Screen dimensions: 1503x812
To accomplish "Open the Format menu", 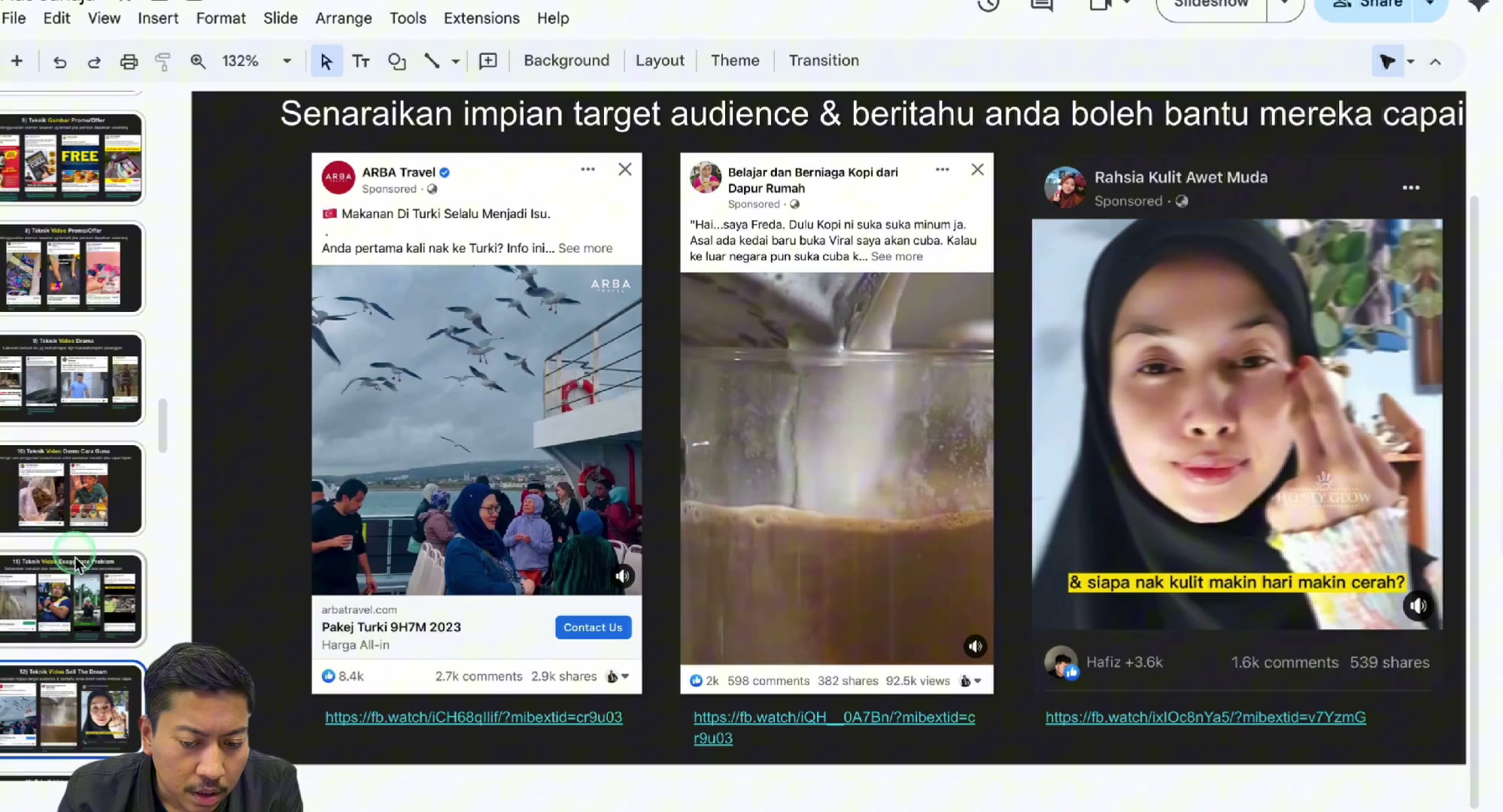I will click(x=220, y=18).
